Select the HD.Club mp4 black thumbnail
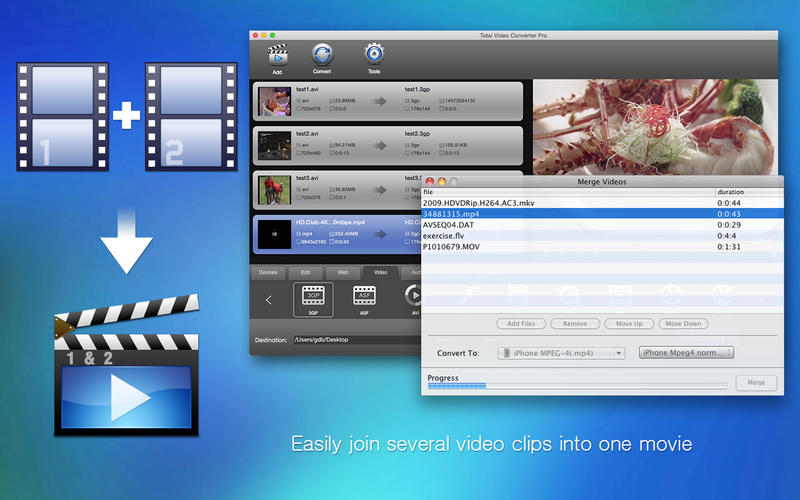Image resolution: width=800 pixels, height=500 pixels. (x=274, y=234)
